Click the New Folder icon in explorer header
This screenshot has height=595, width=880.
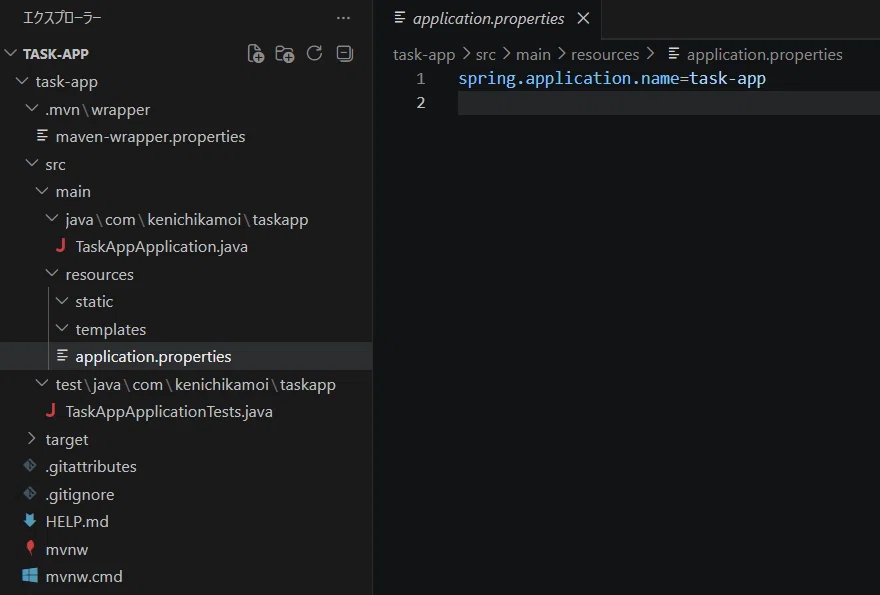point(285,54)
